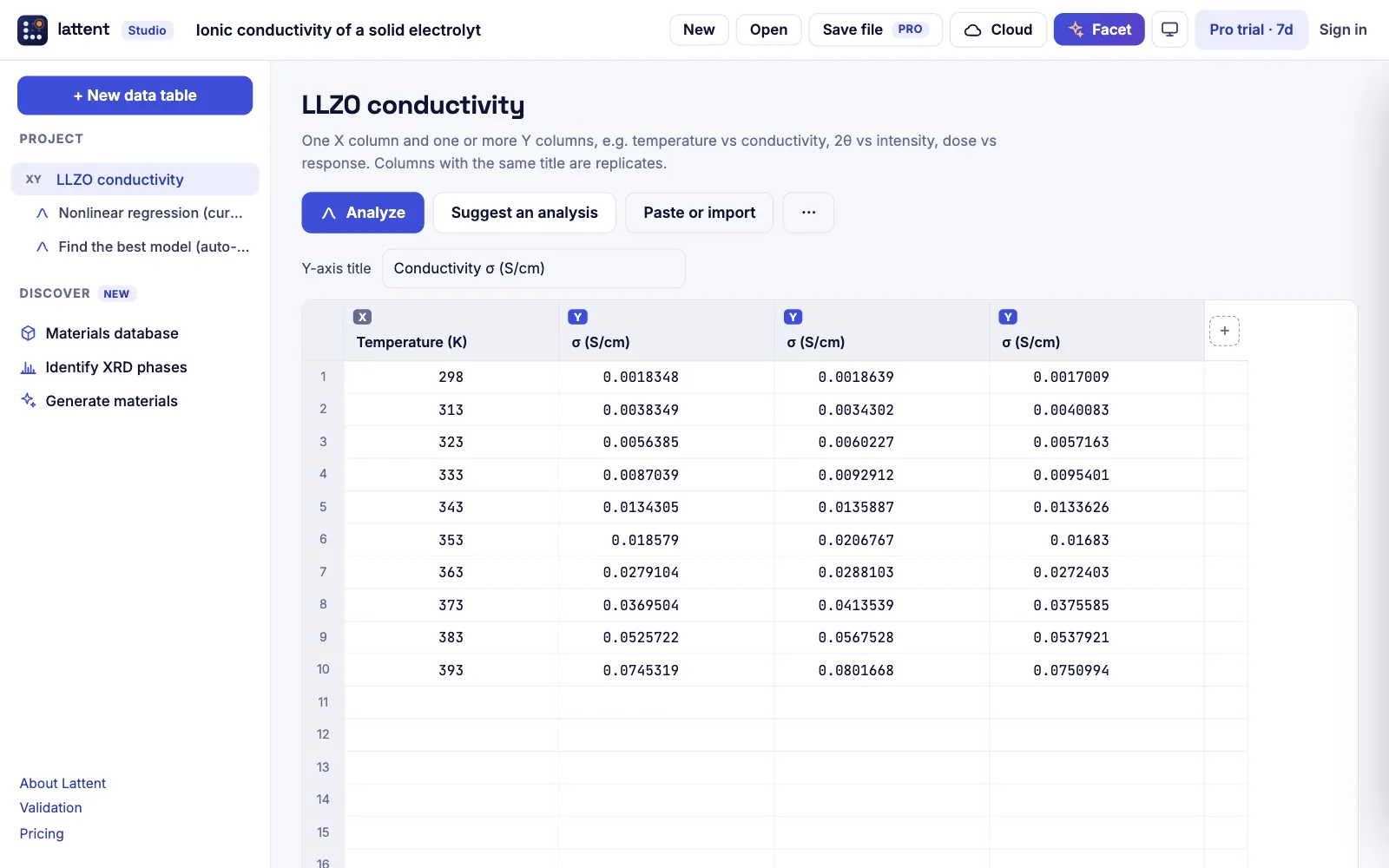Create a New data table

point(135,95)
